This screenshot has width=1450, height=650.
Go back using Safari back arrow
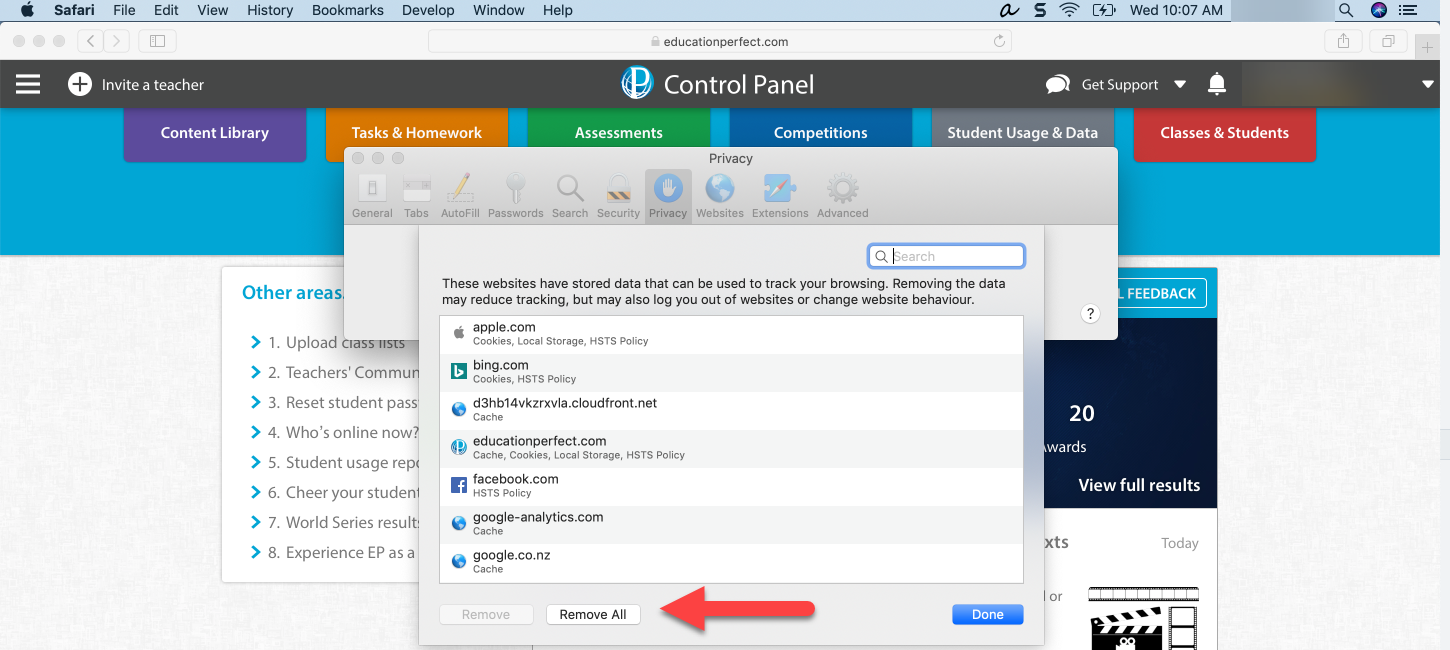[x=91, y=41]
